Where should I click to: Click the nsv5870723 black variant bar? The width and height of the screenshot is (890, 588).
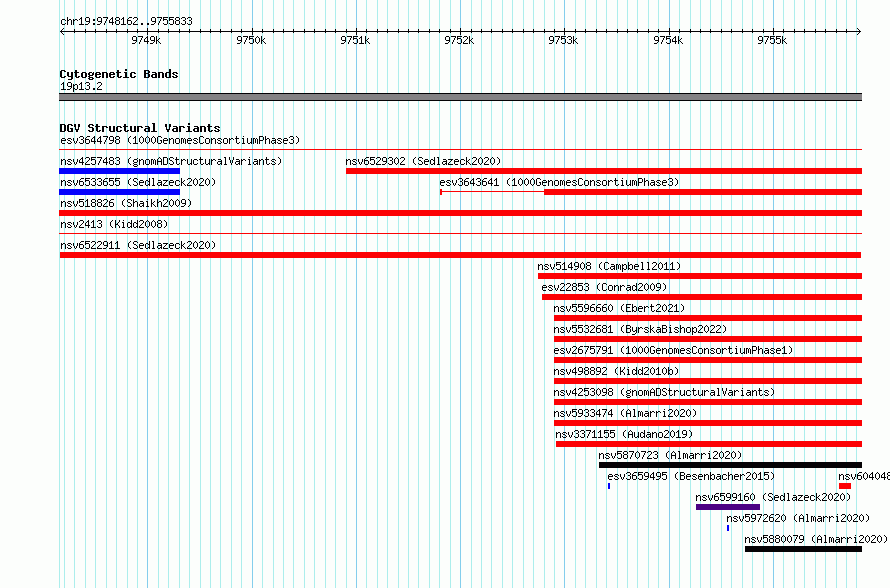tap(731, 465)
